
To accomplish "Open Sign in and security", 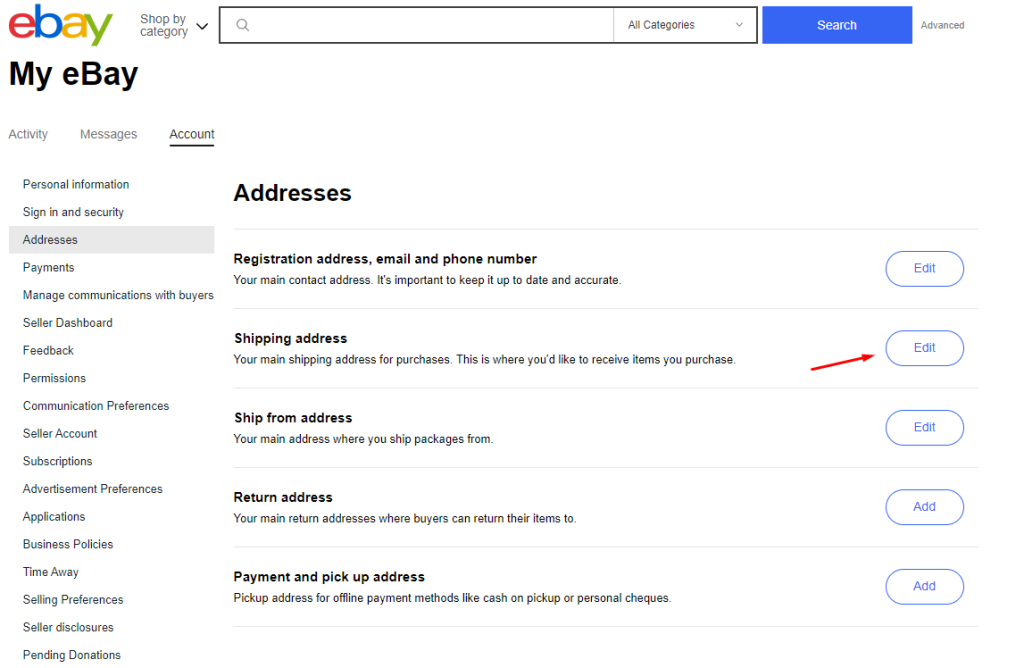I will coord(73,212).
